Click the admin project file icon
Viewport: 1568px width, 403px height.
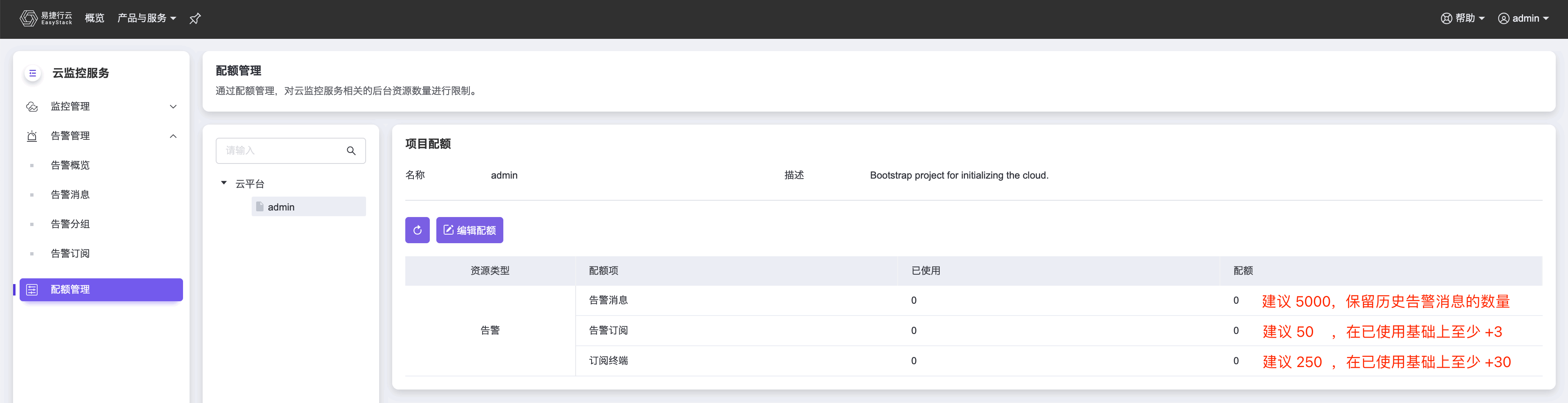click(260, 206)
